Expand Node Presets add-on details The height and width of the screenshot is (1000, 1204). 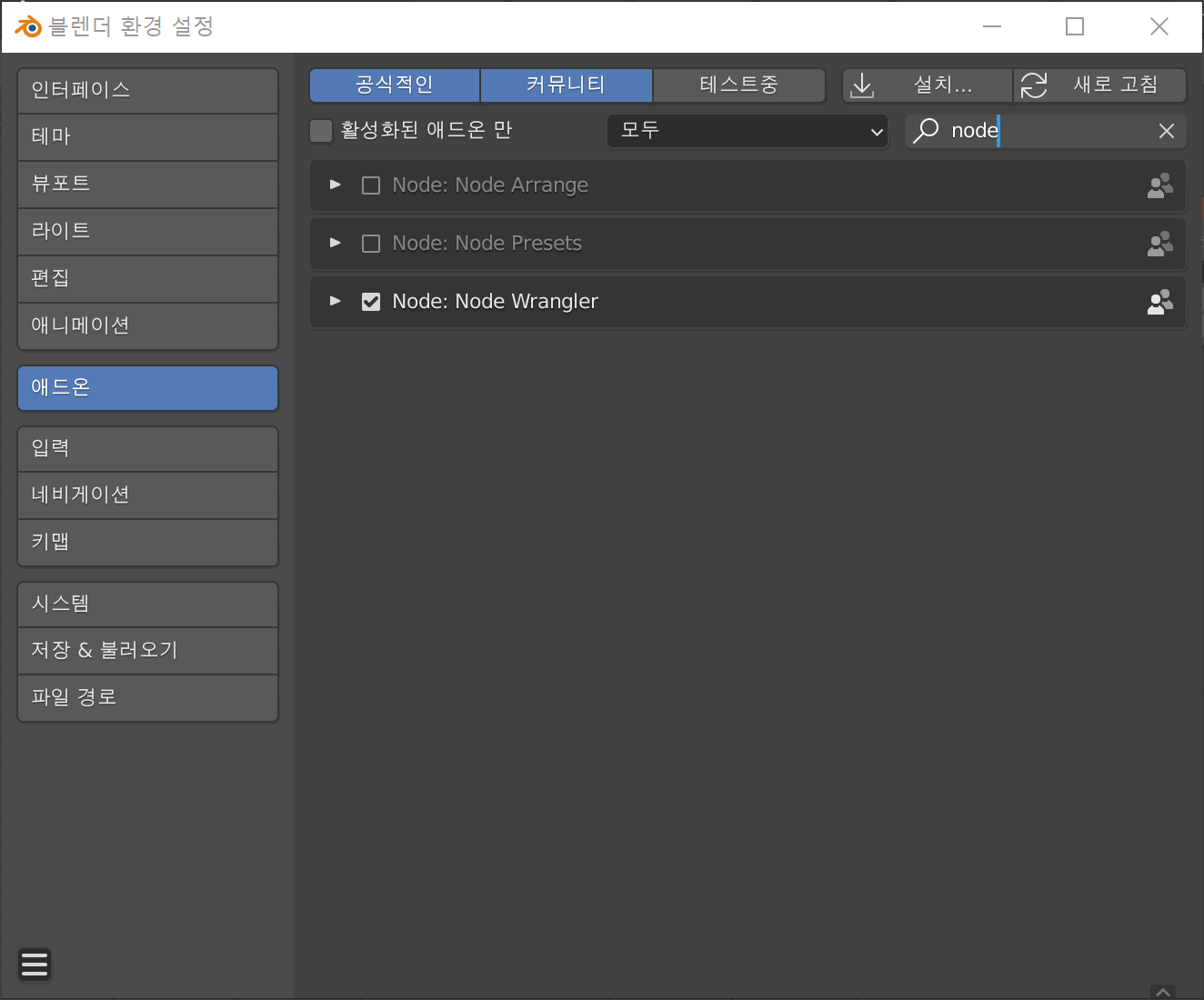click(336, 243)
